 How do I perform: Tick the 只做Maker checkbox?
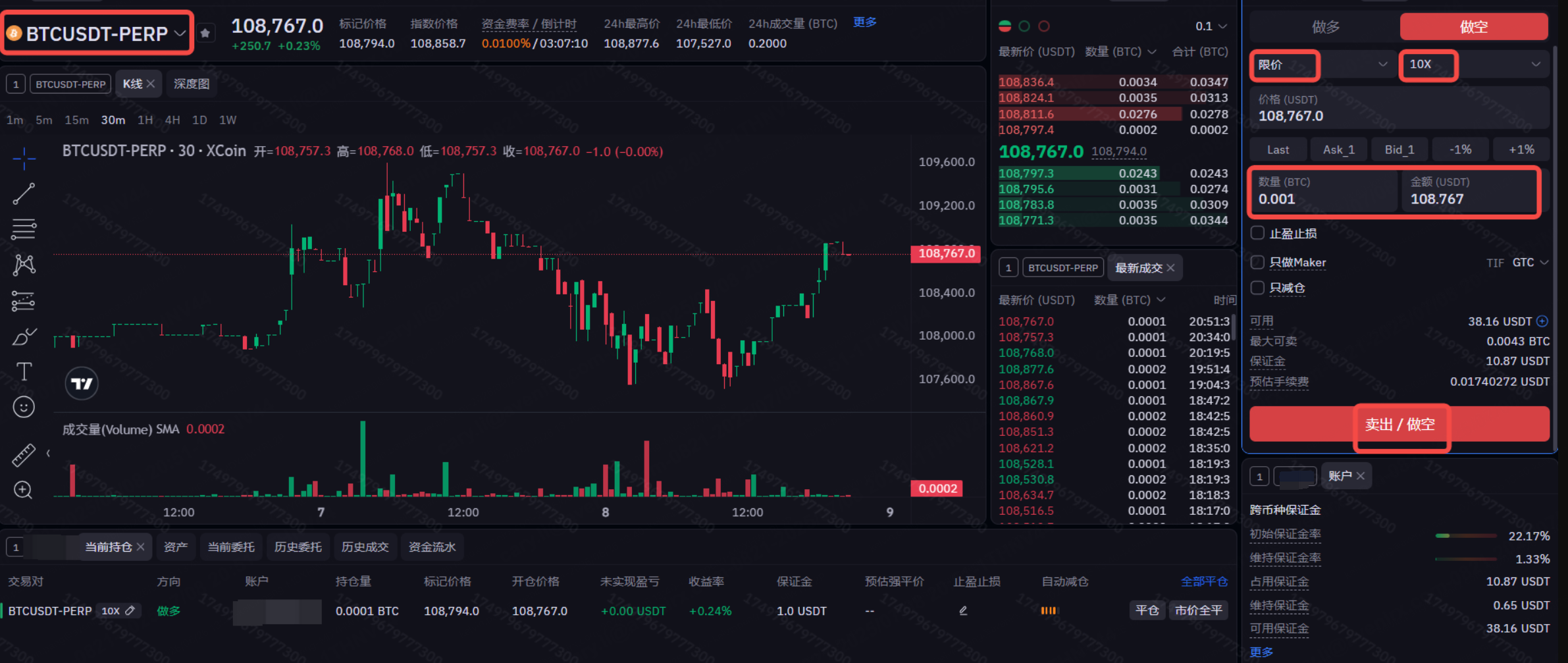(x=1257, y=262)
